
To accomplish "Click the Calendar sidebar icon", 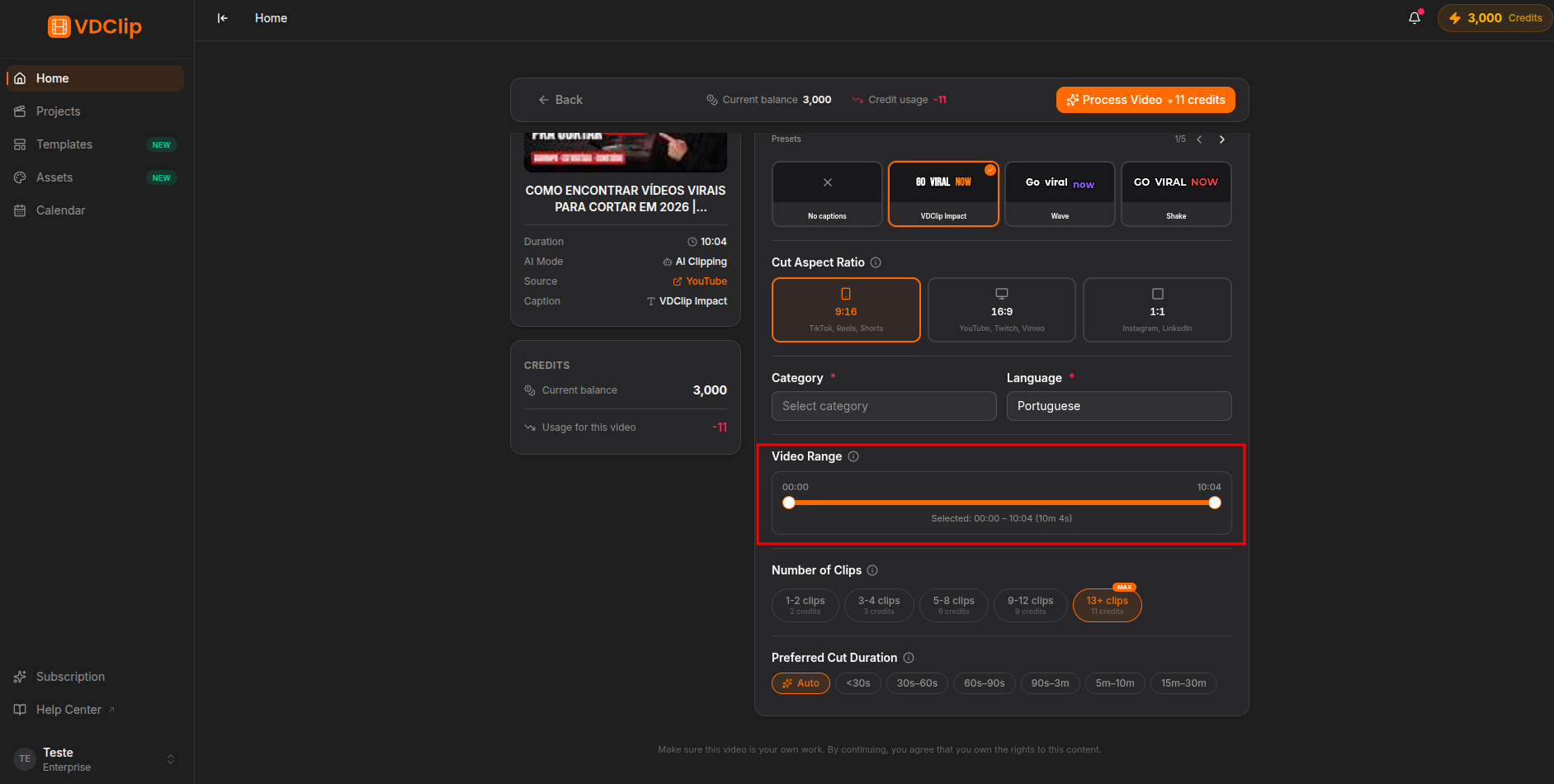I will (x=20, y=210).
